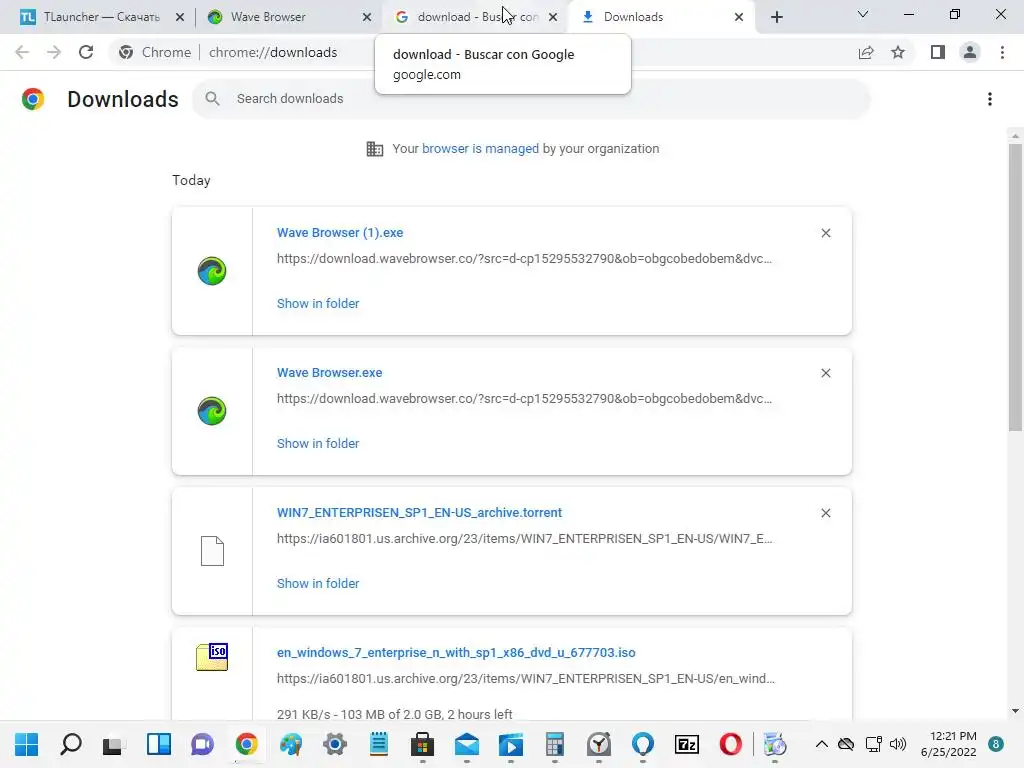The image size is (1024, 768).
Task: Click the search magnifier icon in Downloads
Action: tap(212, 99)
